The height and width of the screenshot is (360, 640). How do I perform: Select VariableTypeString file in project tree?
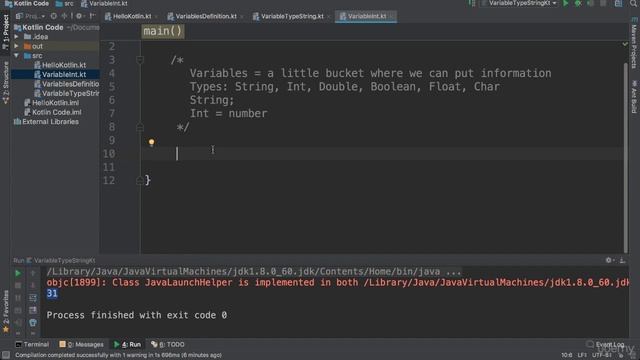[67, 93]
